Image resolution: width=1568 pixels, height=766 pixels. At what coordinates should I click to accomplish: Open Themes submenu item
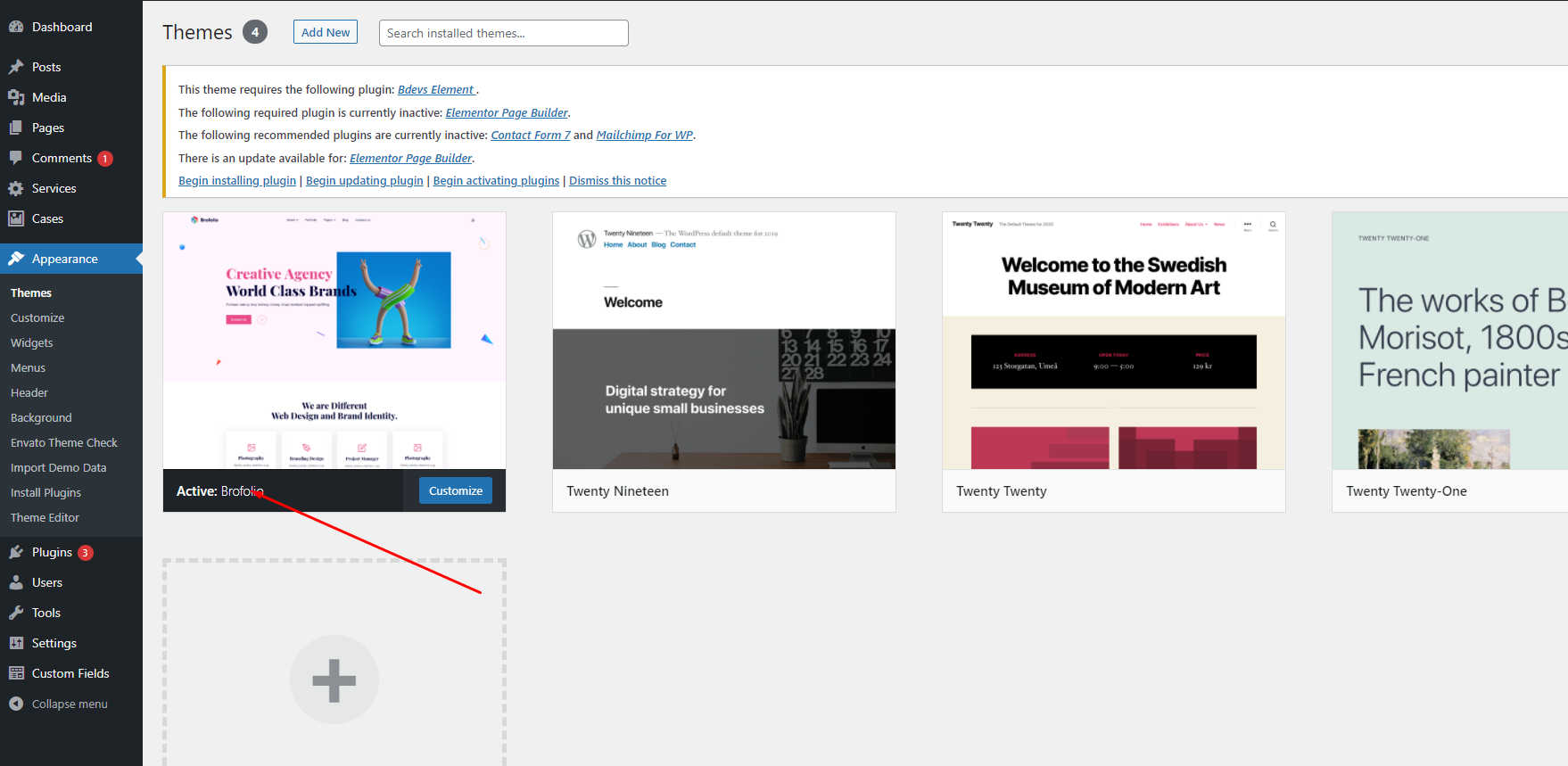[x=31, y=292]
